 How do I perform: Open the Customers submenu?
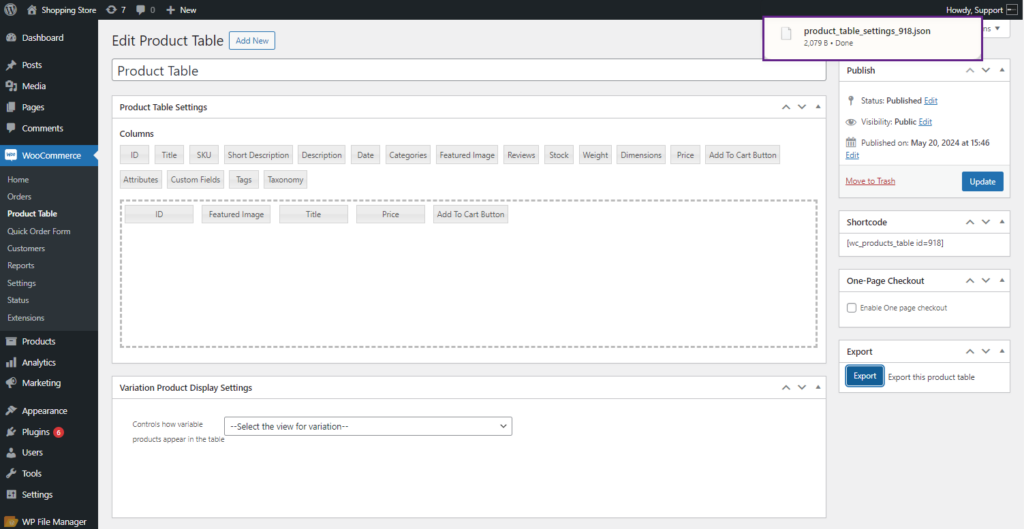tap(26, 248)
